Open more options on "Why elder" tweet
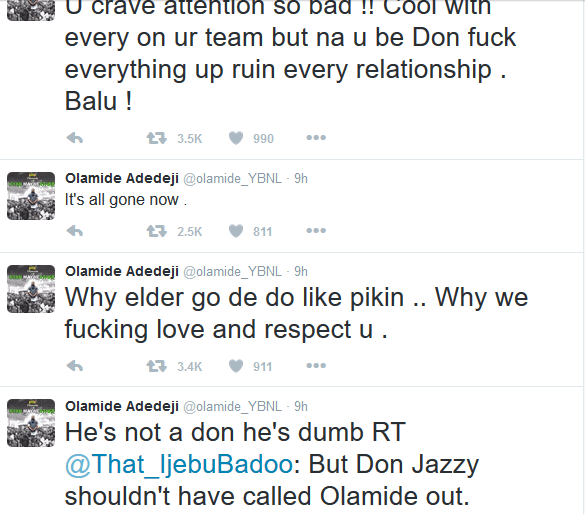The height and width of the screenshot is (514, 585). 316,366
